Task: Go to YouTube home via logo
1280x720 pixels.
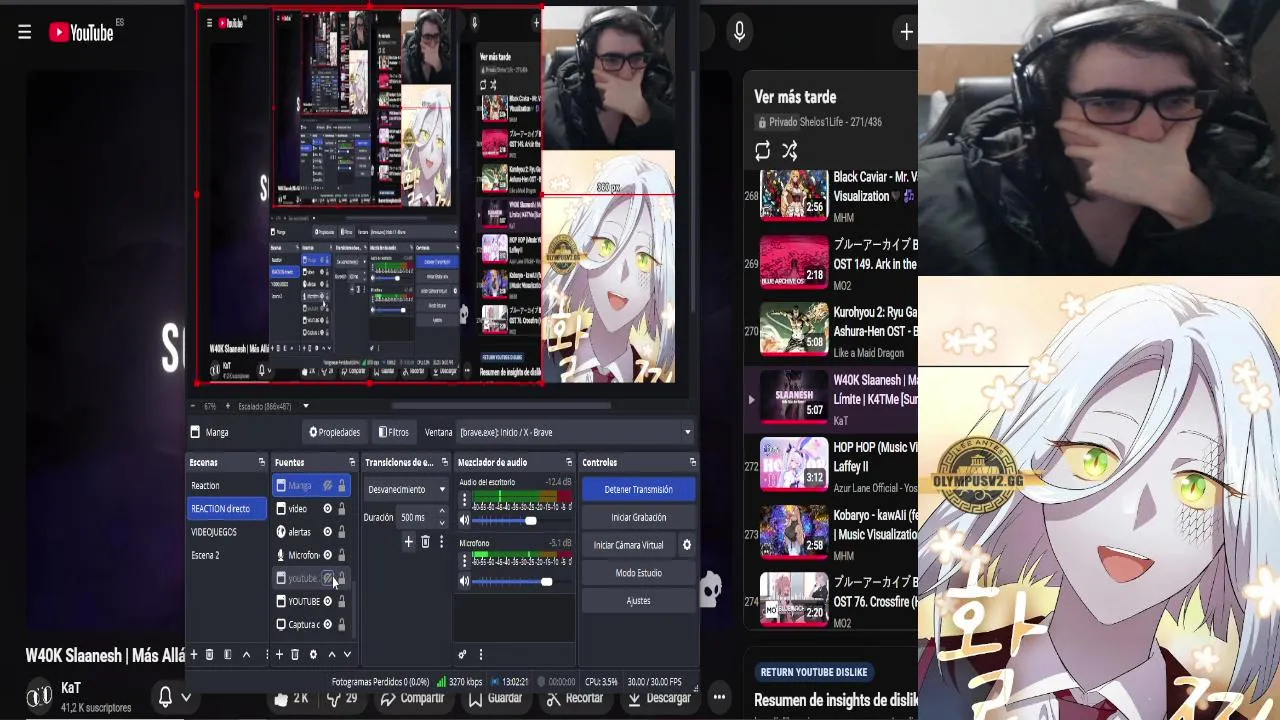Action: [82, 33]
